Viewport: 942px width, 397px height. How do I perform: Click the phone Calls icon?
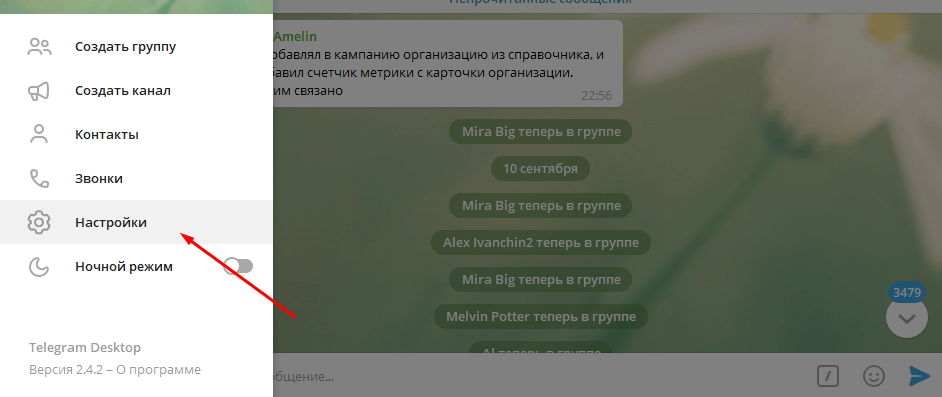click(x=39, y=178)
